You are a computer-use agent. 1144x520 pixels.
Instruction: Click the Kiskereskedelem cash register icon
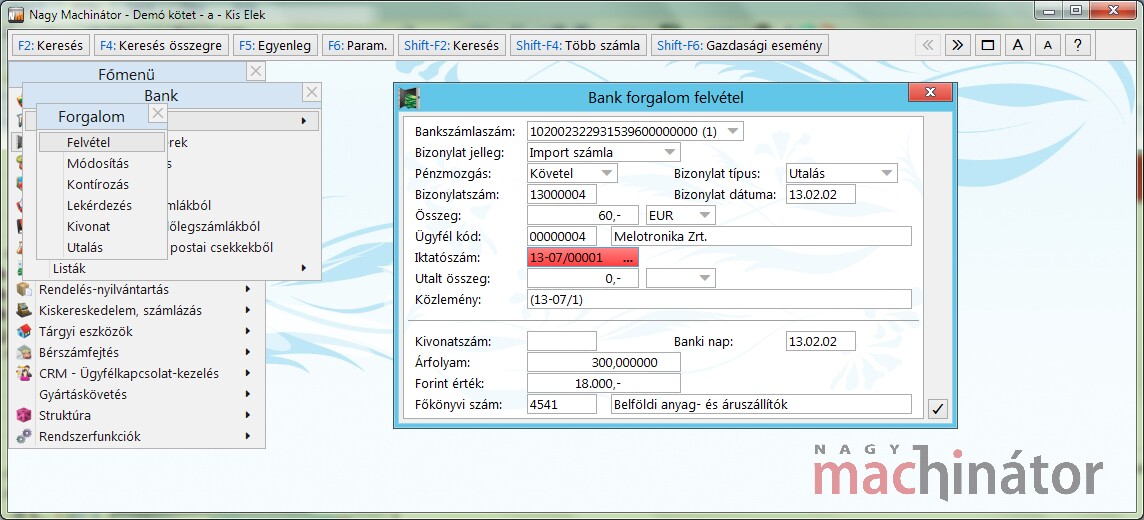point(25,310)
